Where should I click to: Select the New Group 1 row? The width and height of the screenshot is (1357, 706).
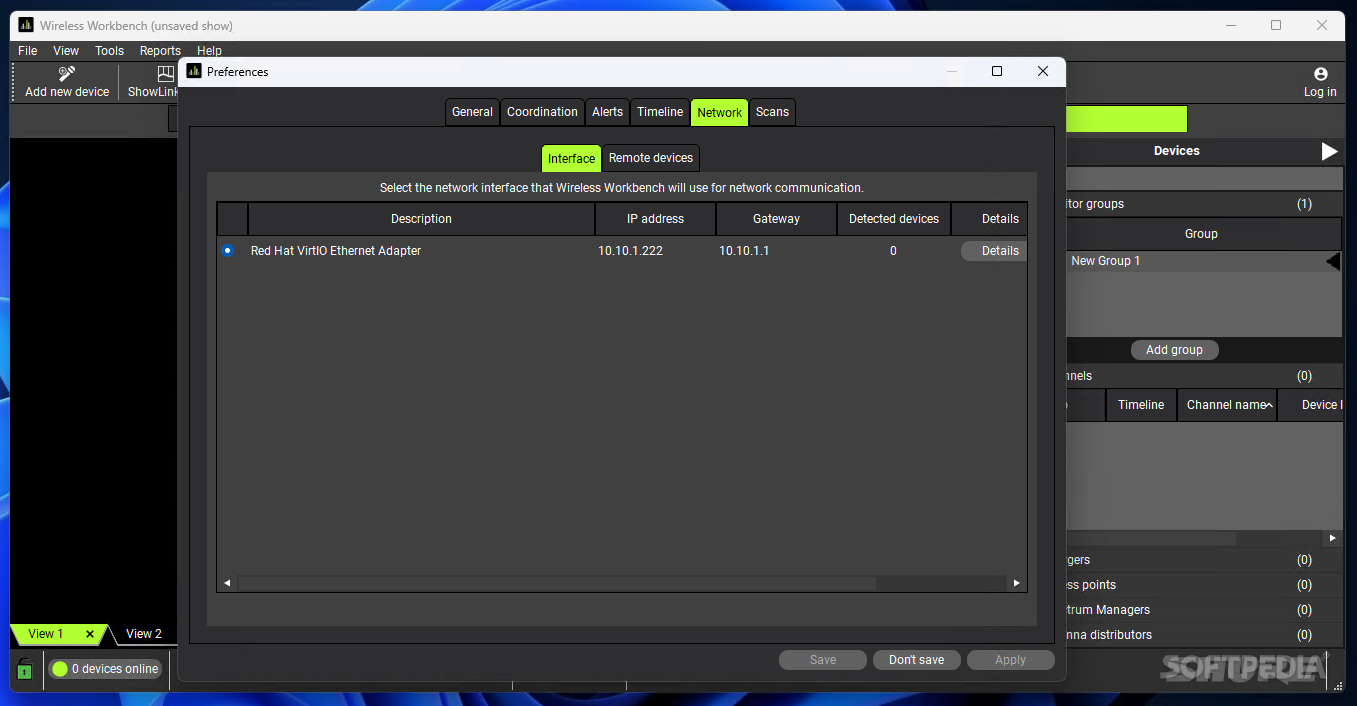pyautogui.click(x=1204, y=261)
